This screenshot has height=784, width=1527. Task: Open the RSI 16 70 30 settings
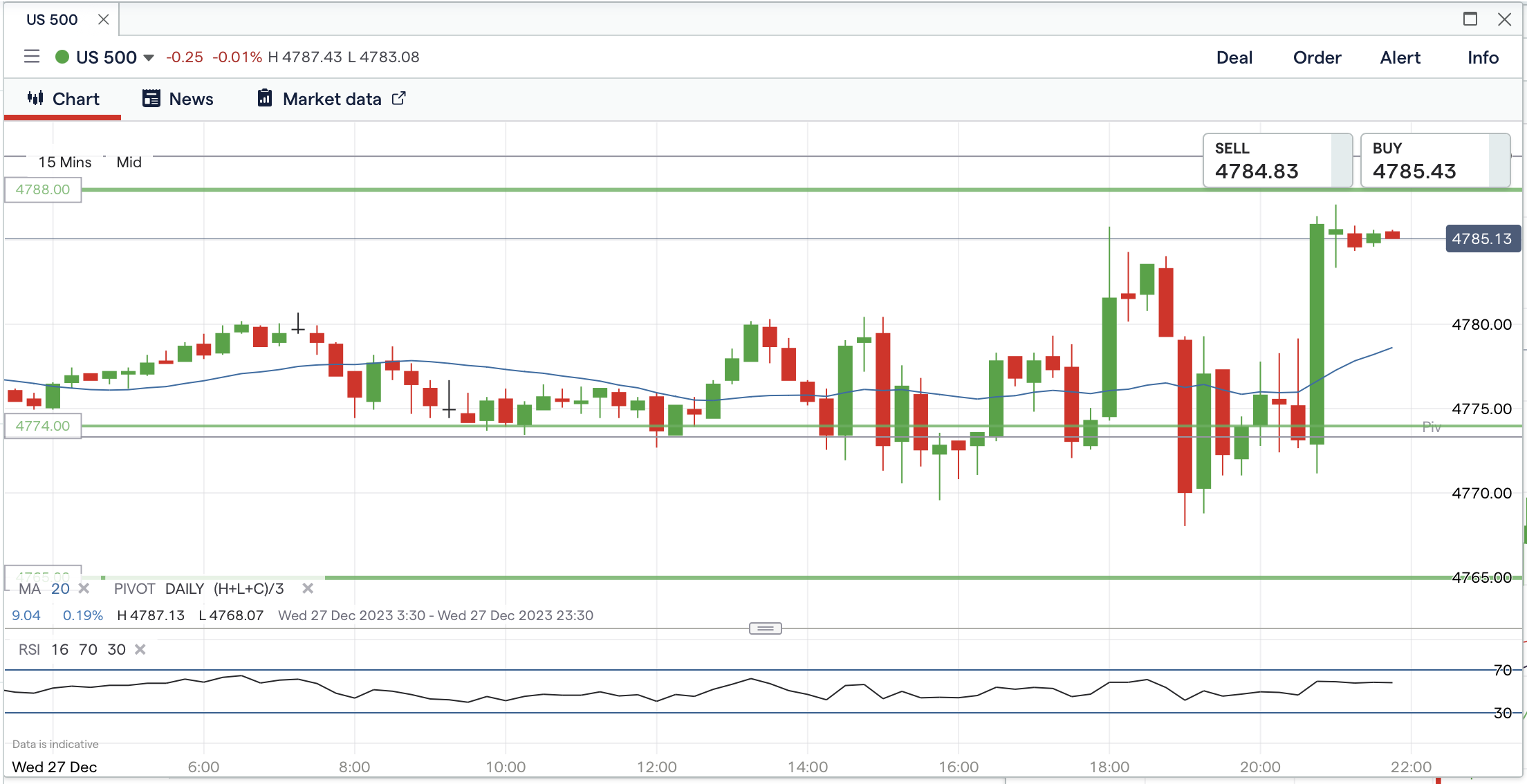pos(72,649)
